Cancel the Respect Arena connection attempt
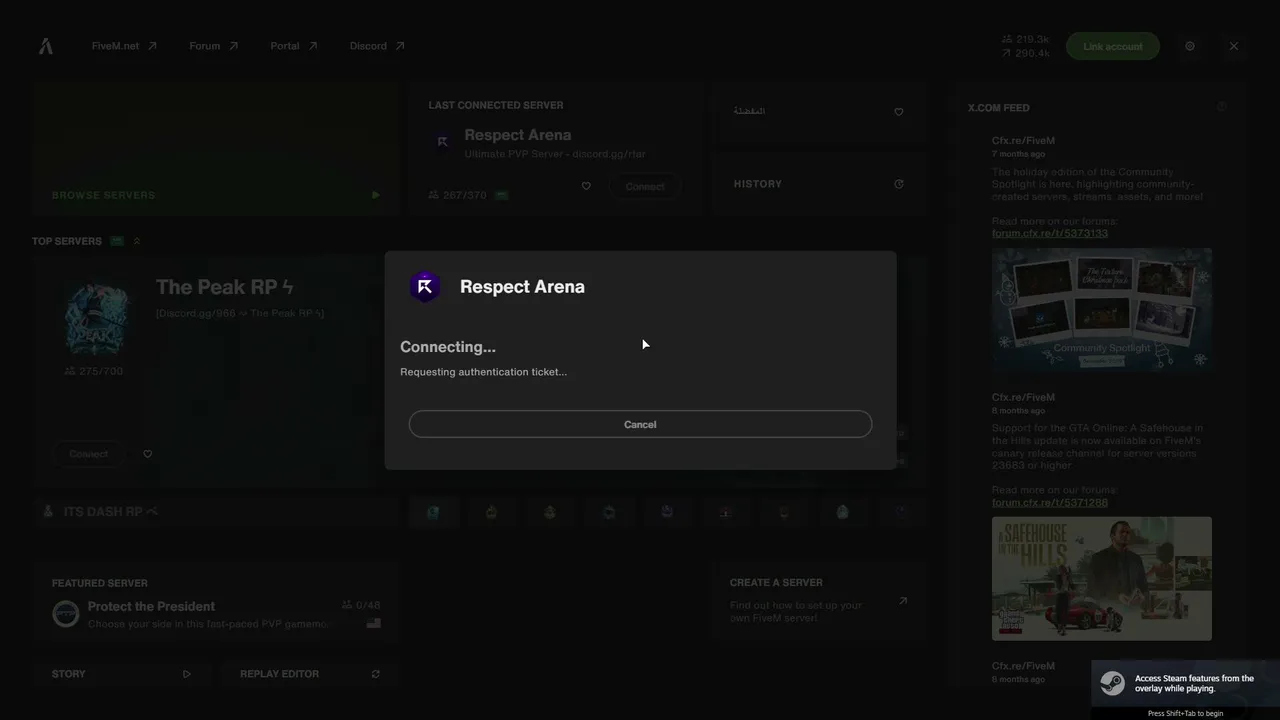 pos(640,424)
